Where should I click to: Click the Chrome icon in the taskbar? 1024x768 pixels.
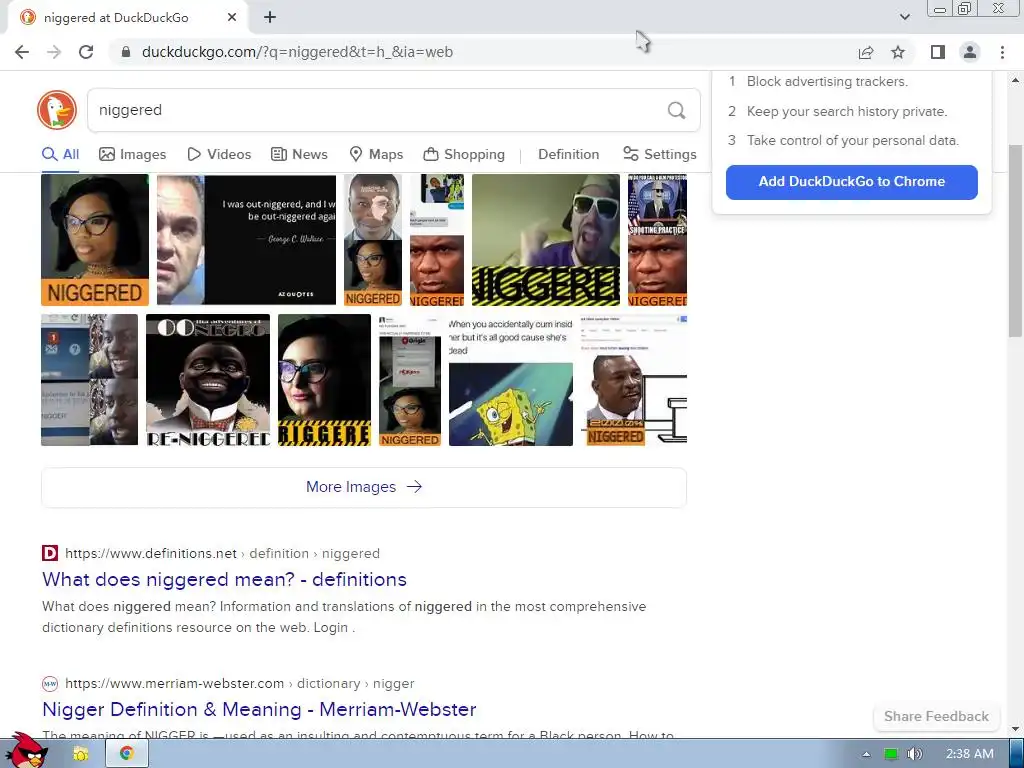pyautogui.click(x=127, y=754)
